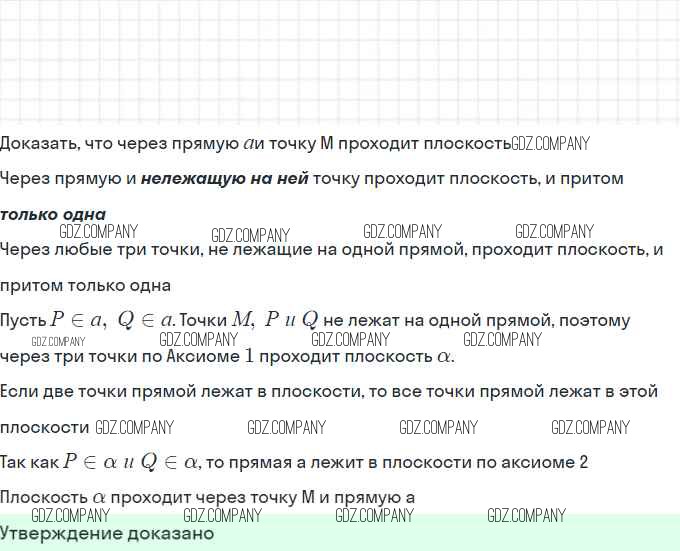
Task: Click the word 'Пусть' before the formula
Action: click(x=23, y=320)
